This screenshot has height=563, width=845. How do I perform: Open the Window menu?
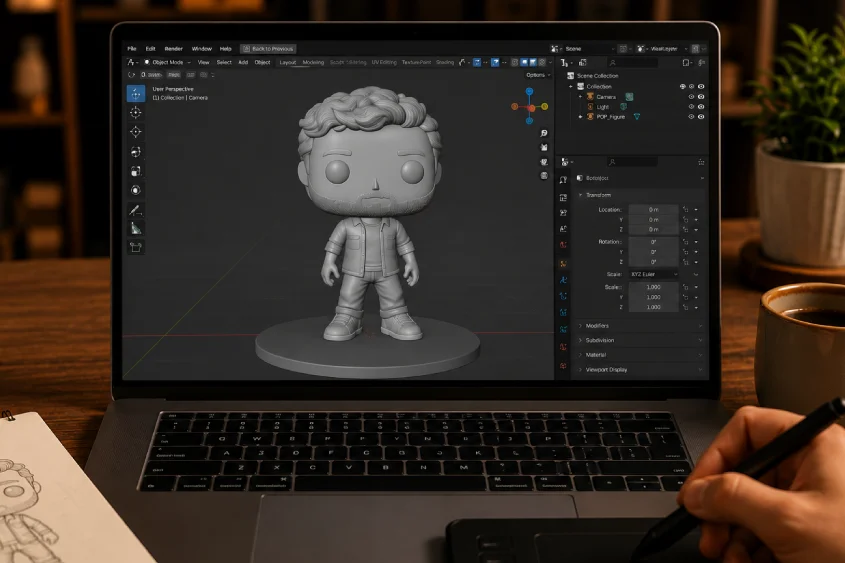click(202, 48)
